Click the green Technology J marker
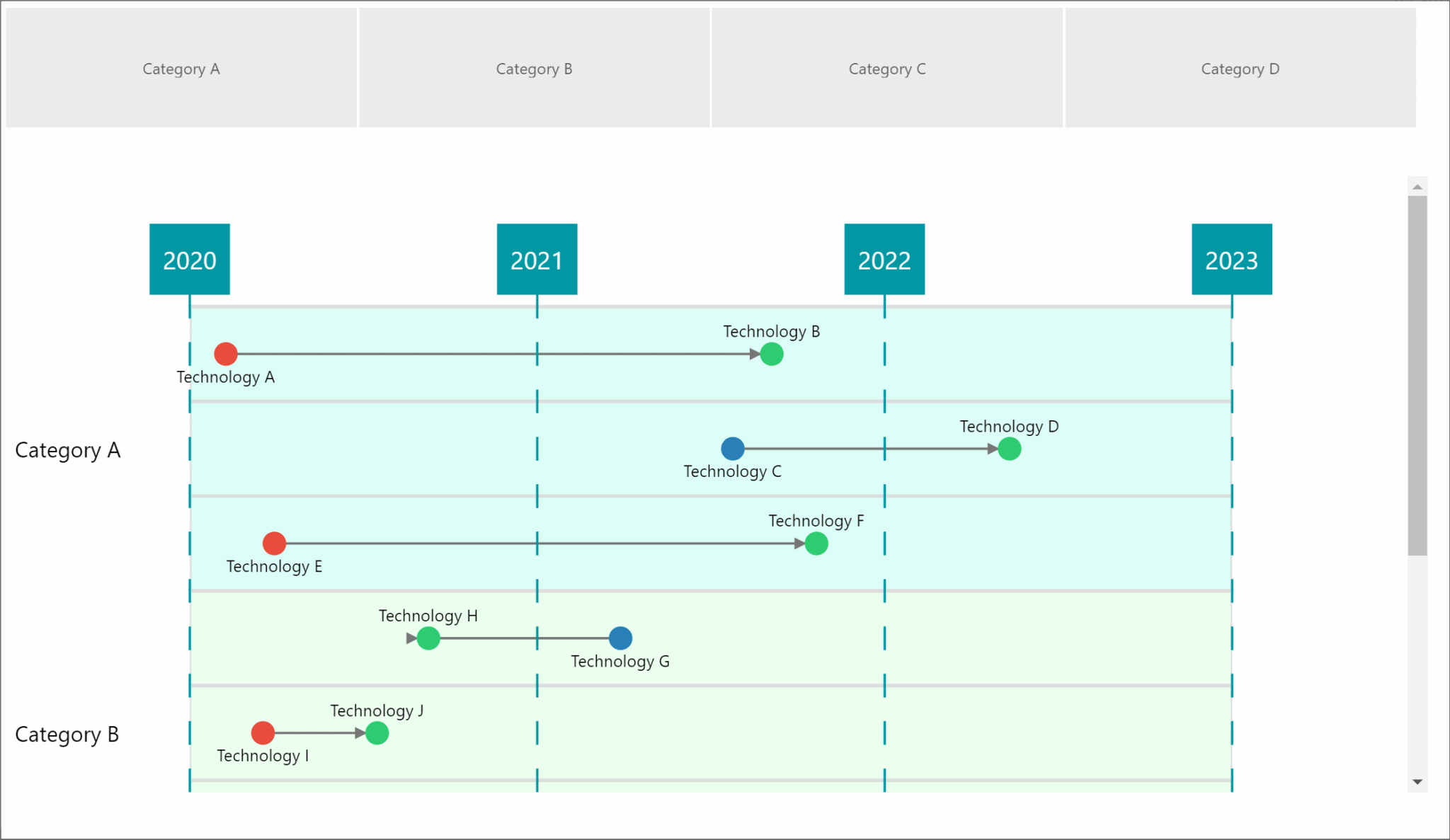Screen dimensions: 1450x840 tap(377, 733)
